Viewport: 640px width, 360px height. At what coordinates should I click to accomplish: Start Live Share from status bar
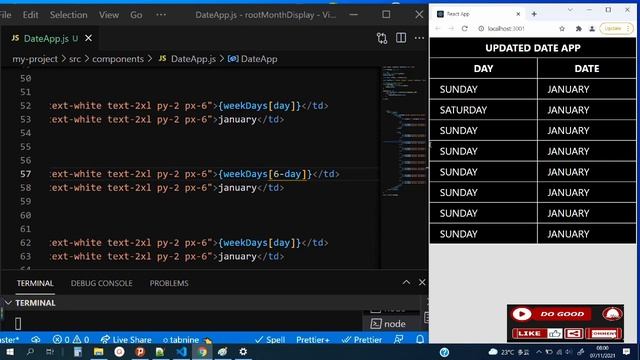(x=126, y=340)
